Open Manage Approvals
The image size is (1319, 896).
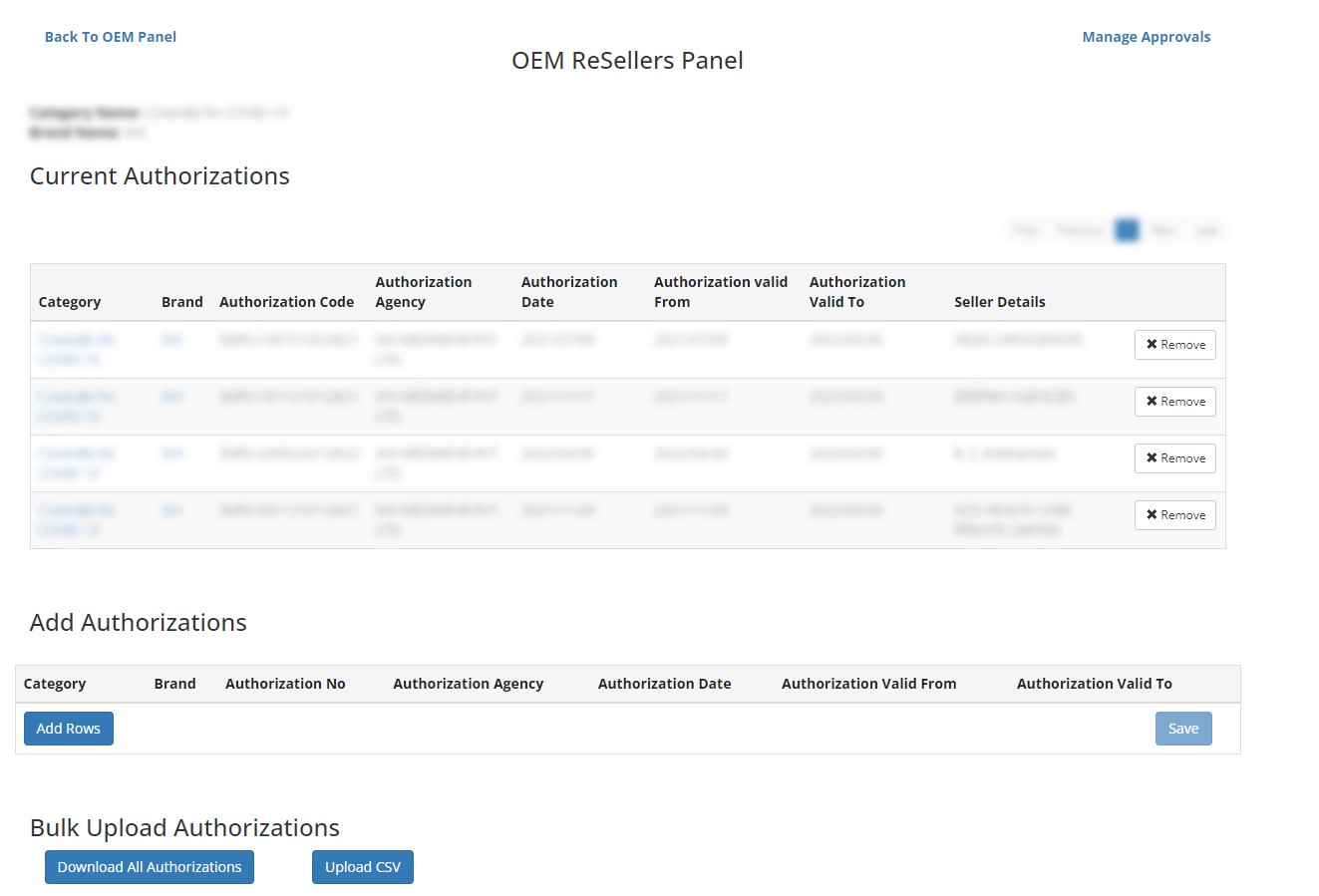(x=1146, y=36)
